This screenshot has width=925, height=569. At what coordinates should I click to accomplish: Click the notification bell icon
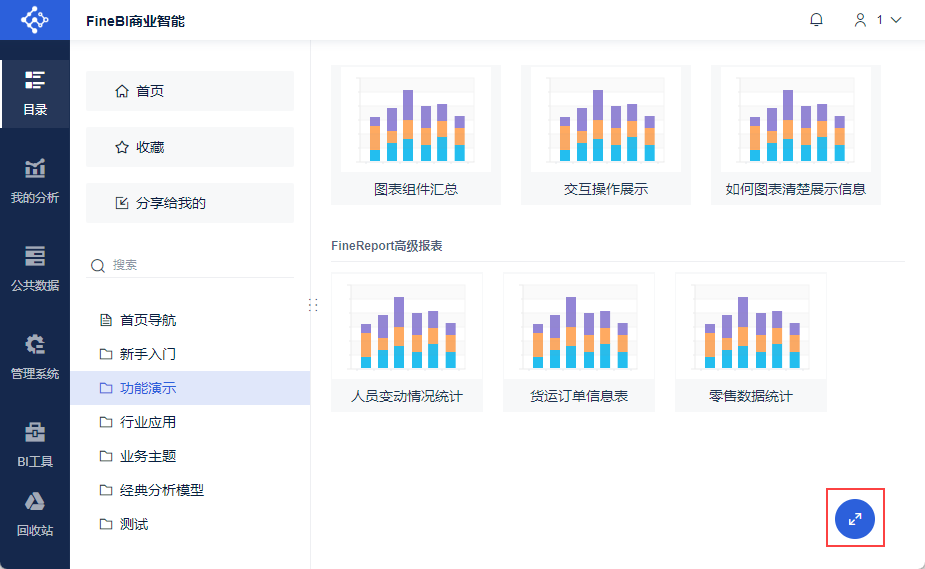click(816, 20)
